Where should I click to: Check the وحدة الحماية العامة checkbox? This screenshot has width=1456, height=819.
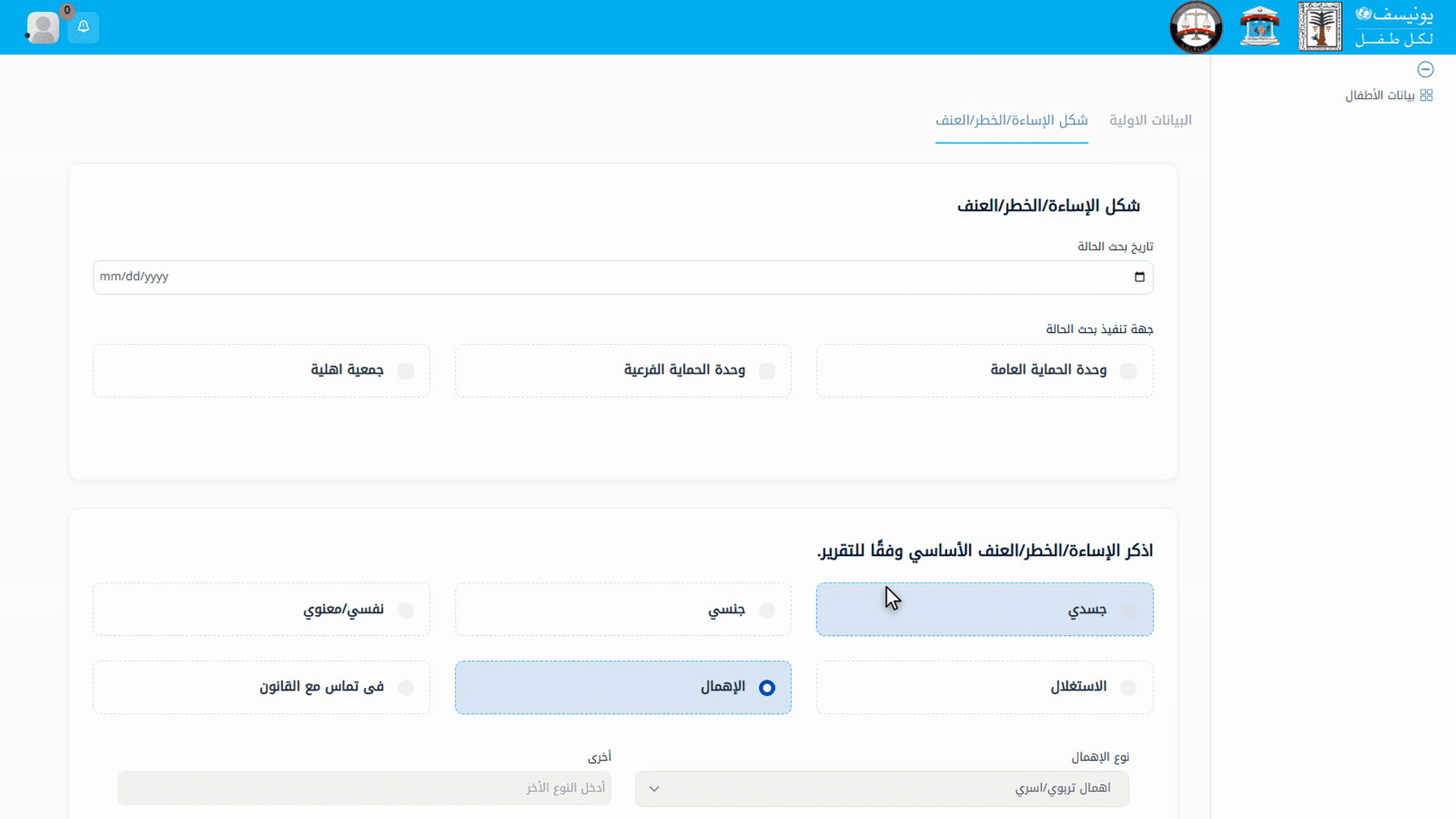click(1128, 371)
